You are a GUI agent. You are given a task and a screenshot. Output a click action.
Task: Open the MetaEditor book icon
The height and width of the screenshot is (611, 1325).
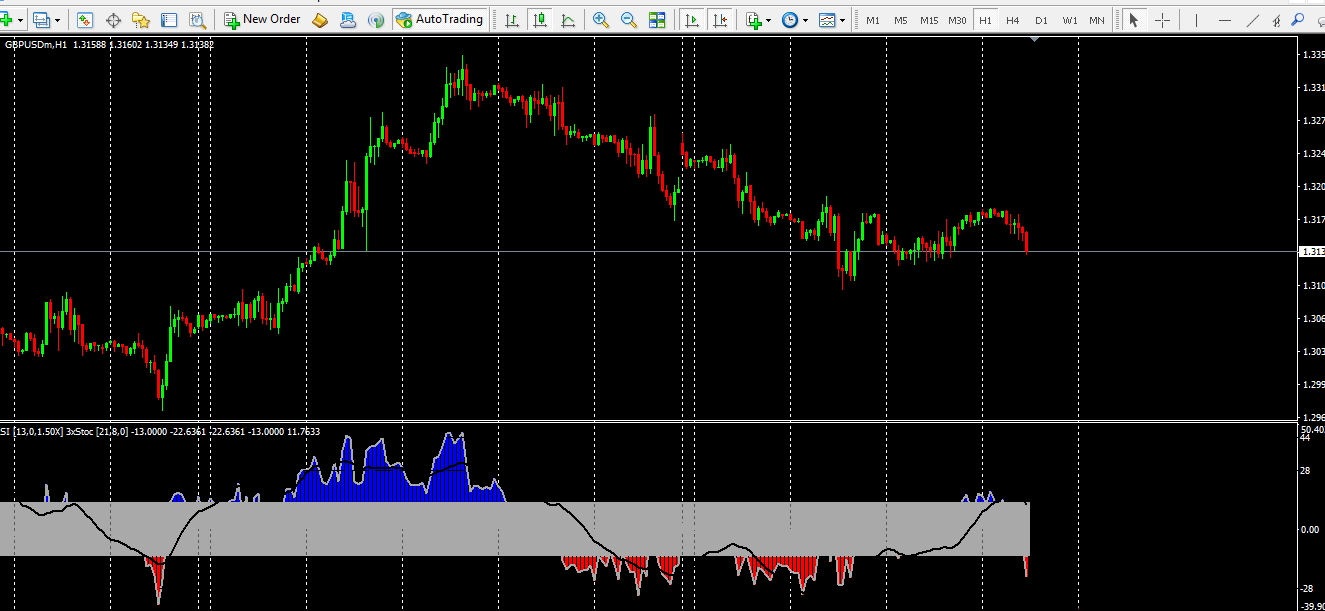pos(320,19)
